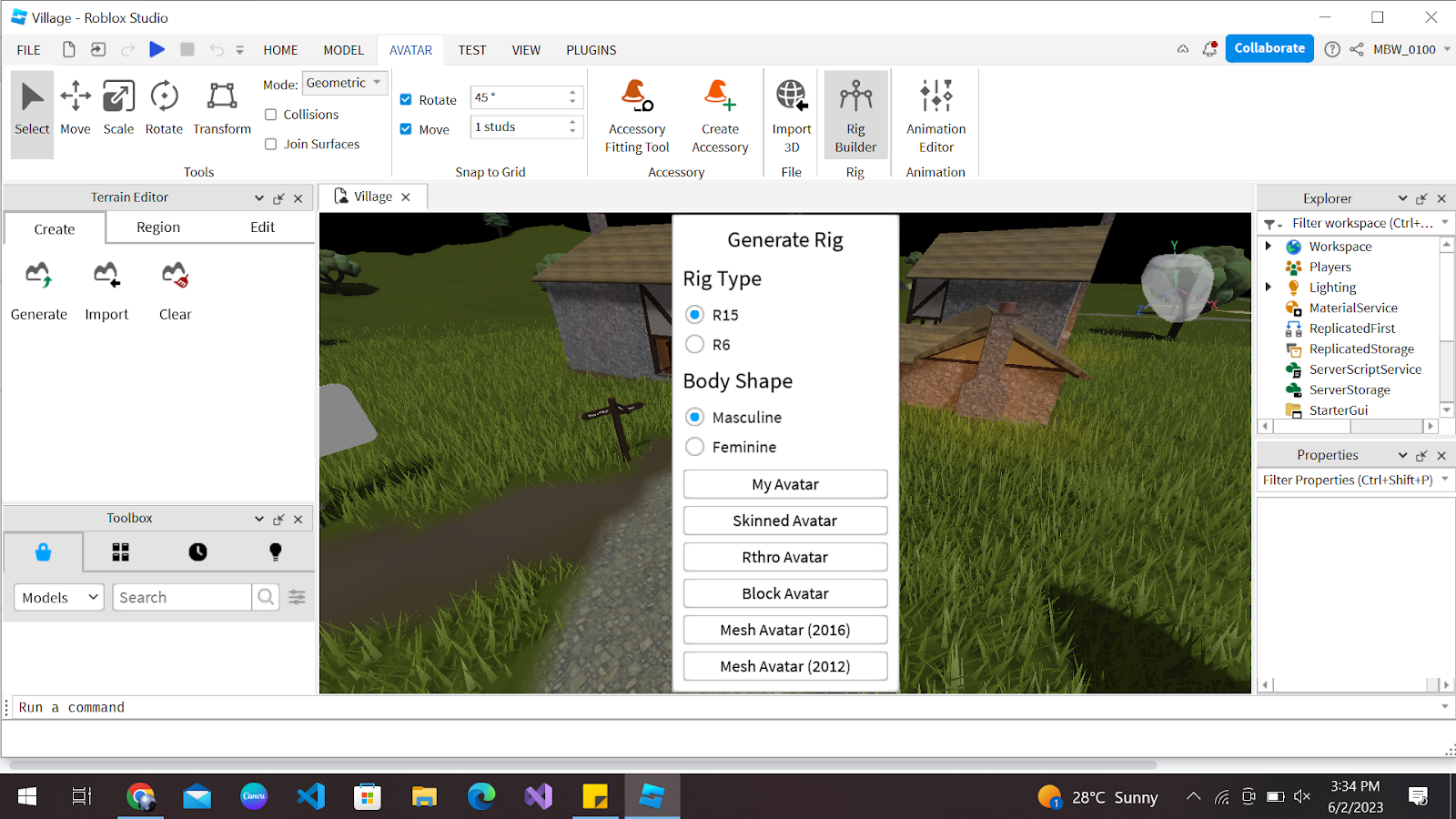Launch Create Accessory

(x=720, y=116)
